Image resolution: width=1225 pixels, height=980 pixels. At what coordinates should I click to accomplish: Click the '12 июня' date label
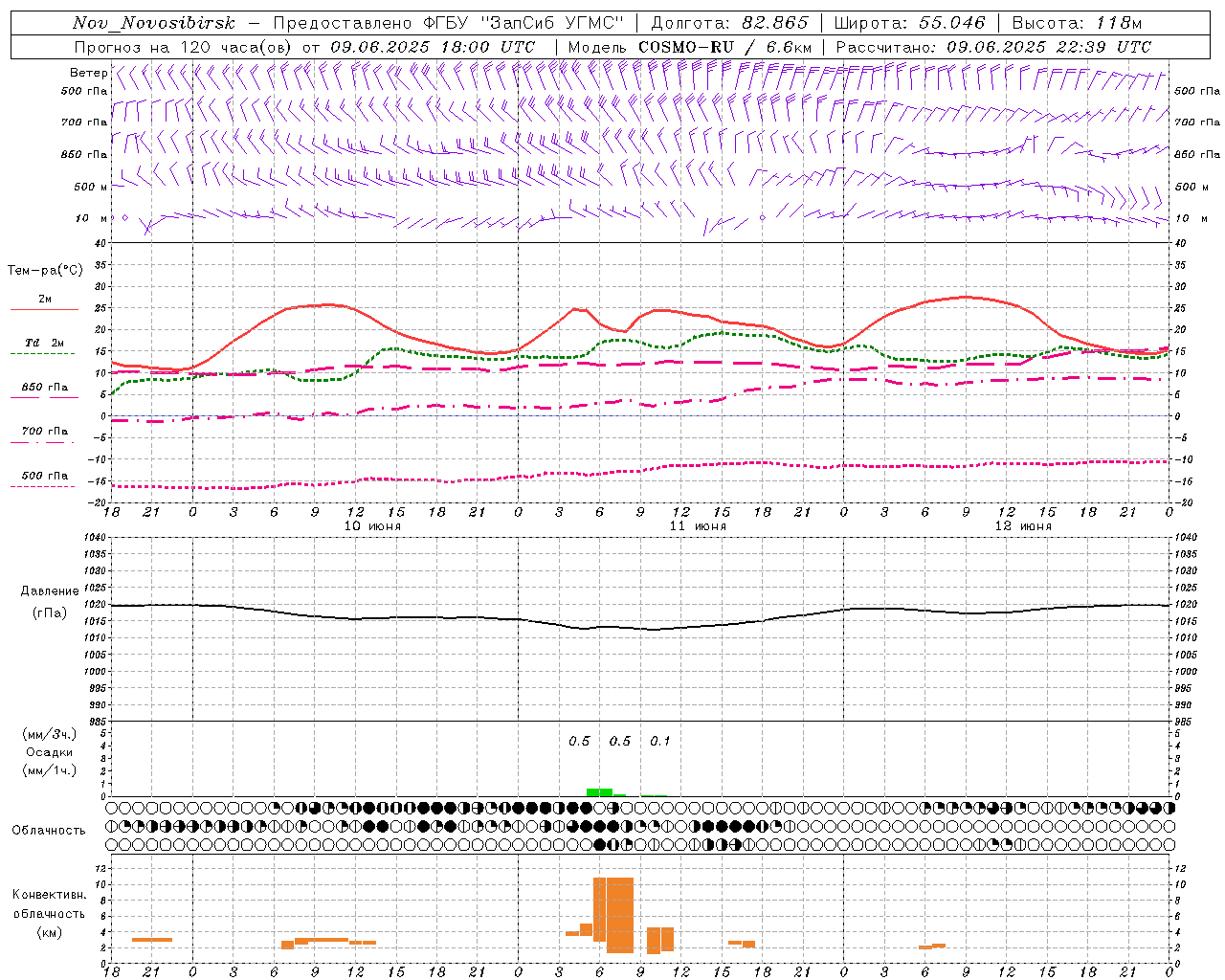1023,526
